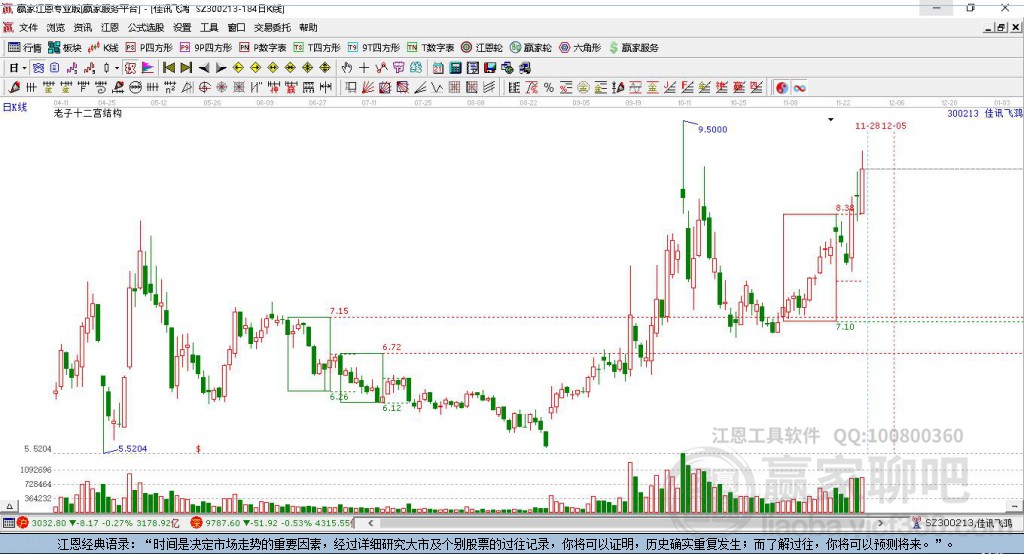
Task: Expand the candlestick style dropdown arrow
Action: (117, 68)
